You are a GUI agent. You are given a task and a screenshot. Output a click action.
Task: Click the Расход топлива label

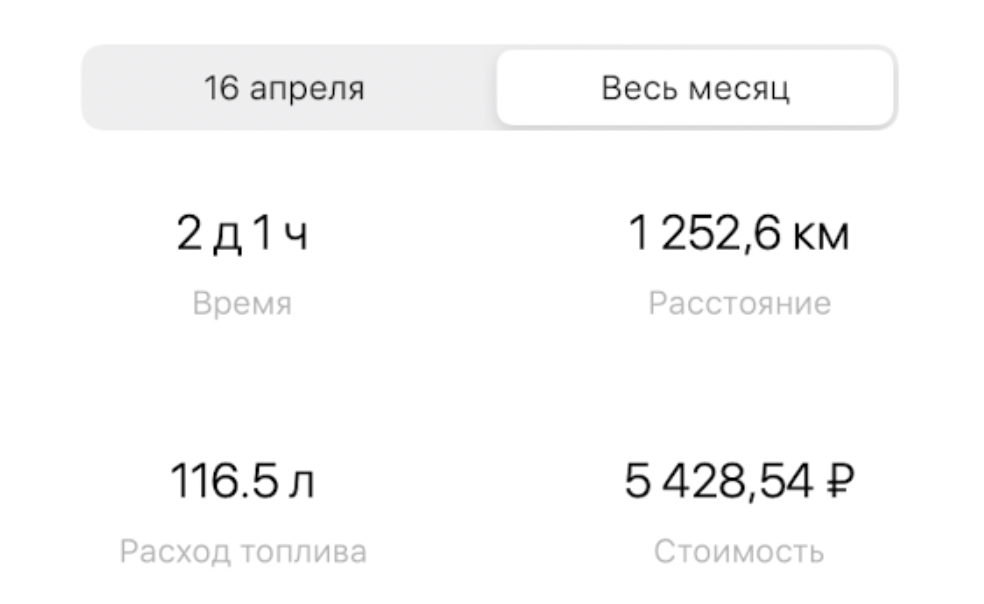(242, 551)
